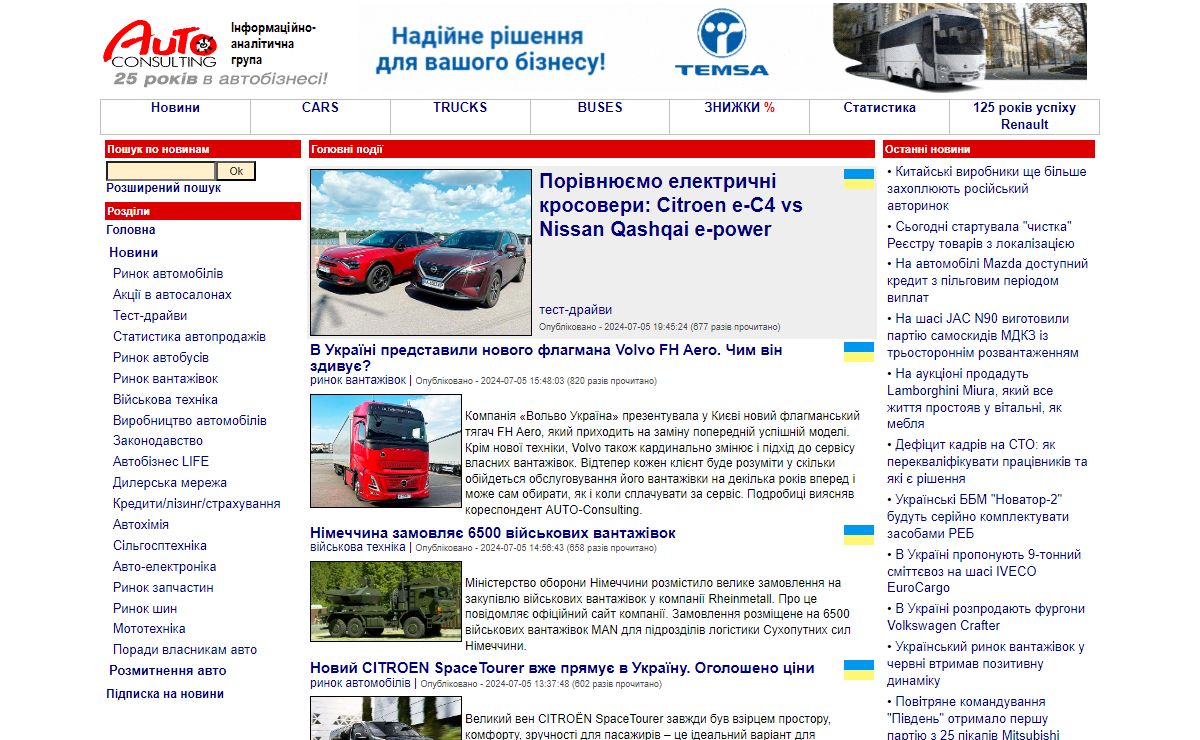Open Ринок автобусів category
1200x740 pixels.
point(161,358)
